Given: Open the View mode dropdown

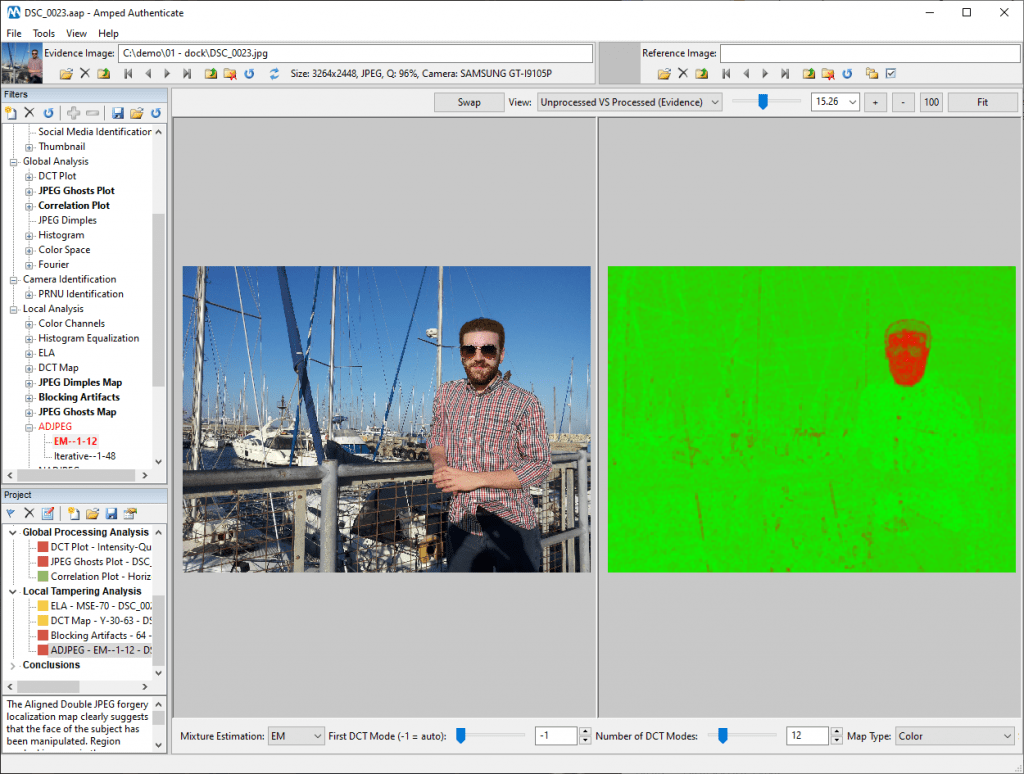Looking at the screenshot, I should (630, 103).
